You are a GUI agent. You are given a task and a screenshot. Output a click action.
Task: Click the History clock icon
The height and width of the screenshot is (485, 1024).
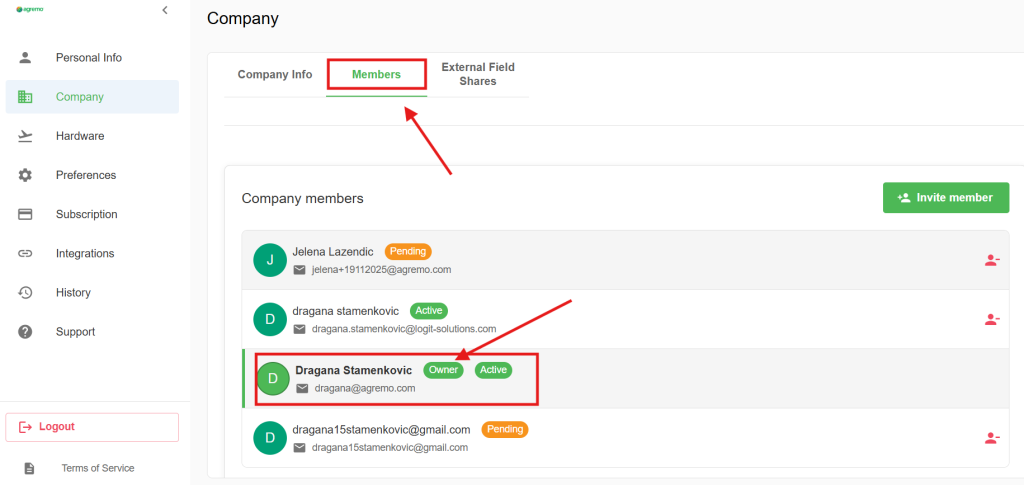click(26, 292)
